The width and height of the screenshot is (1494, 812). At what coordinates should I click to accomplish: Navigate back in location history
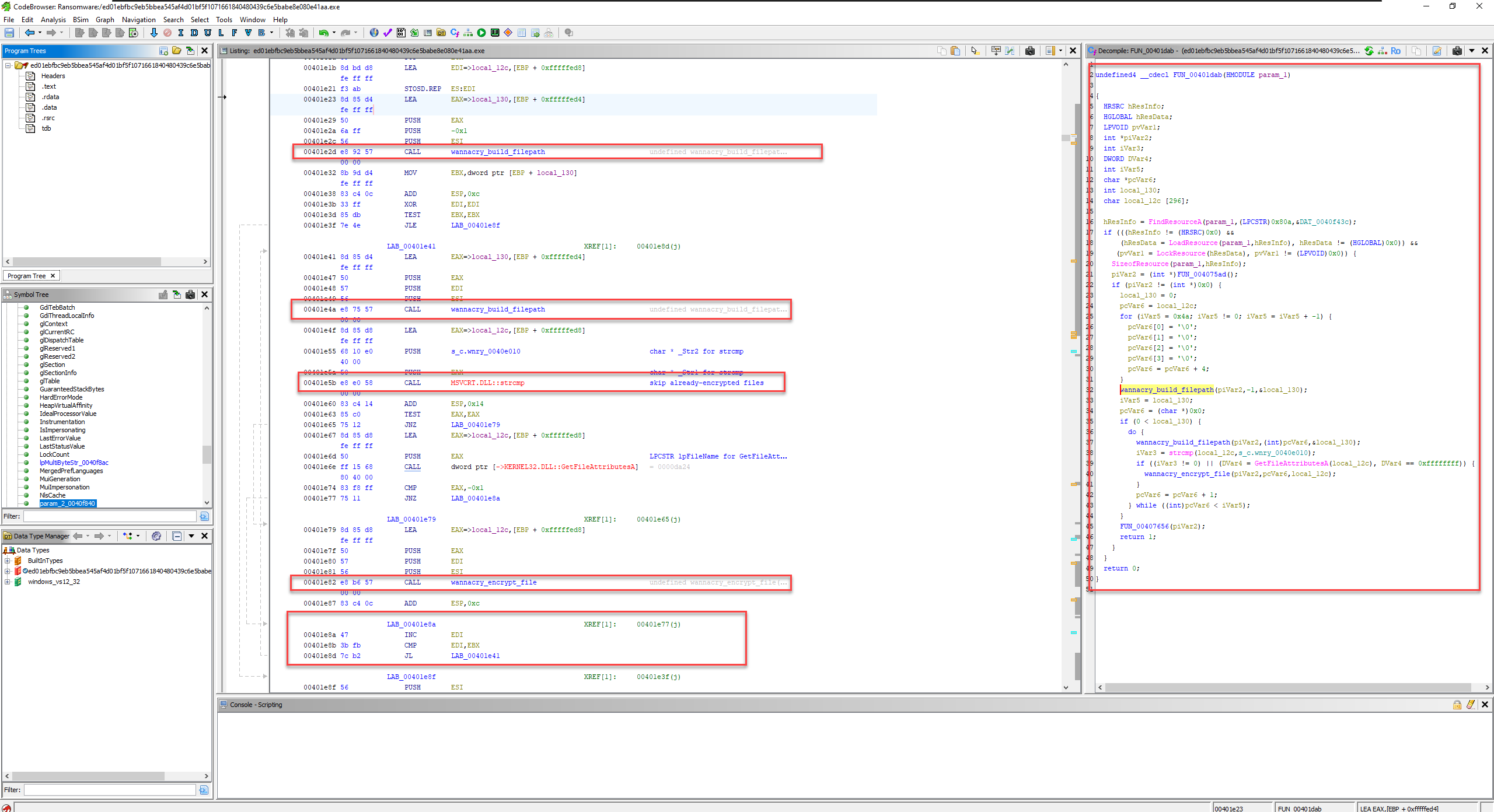click(x=31, y=33)
